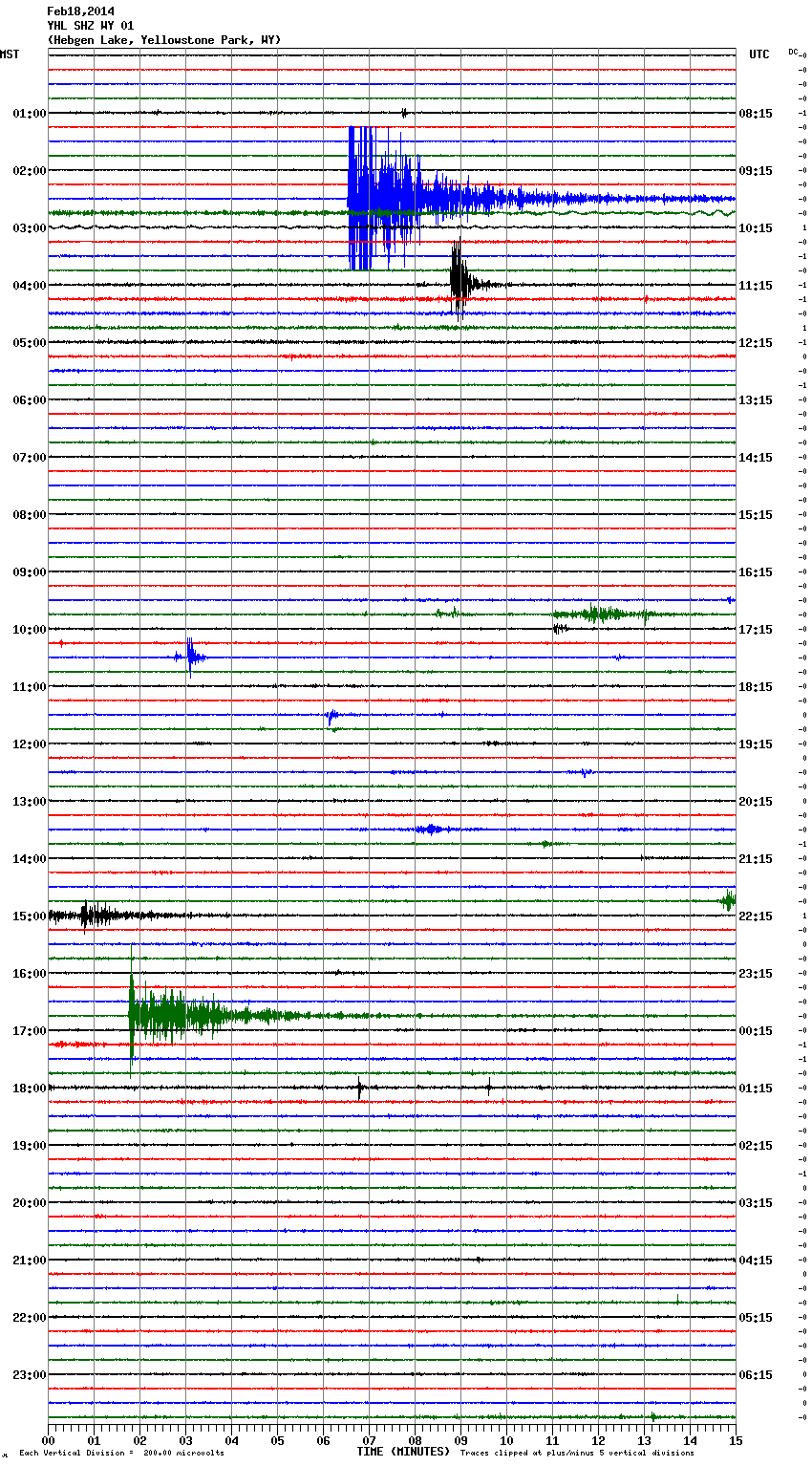Click the 09:15 UTC time label
The height and width of the screenshot is (1466, 812).
(x=756, y=171)
